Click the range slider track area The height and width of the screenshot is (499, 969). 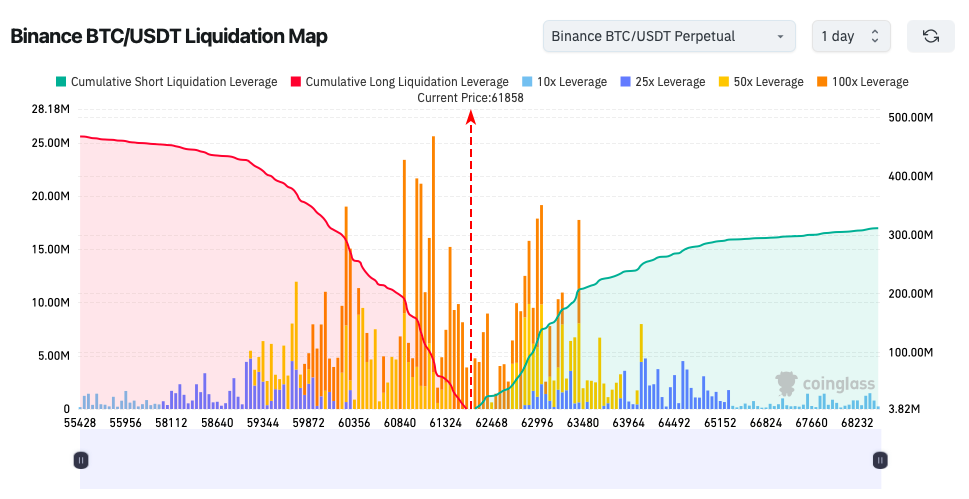(480, 459)
